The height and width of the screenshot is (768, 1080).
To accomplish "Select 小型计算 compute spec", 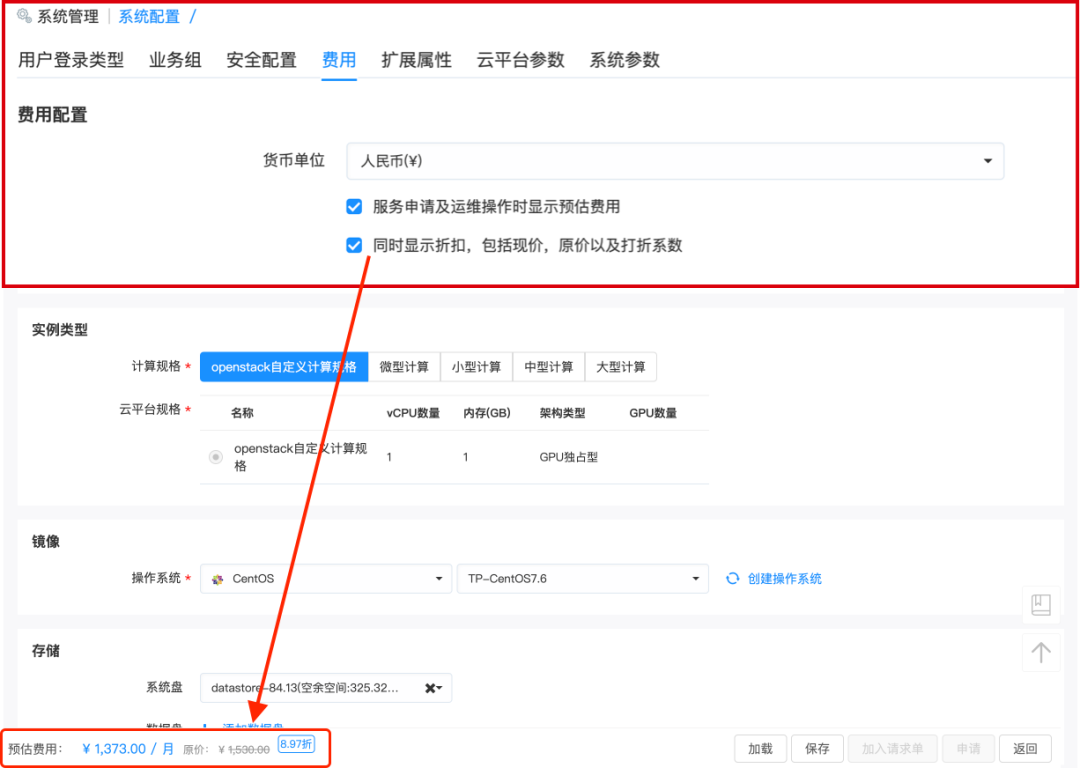I will click(477, 367).
